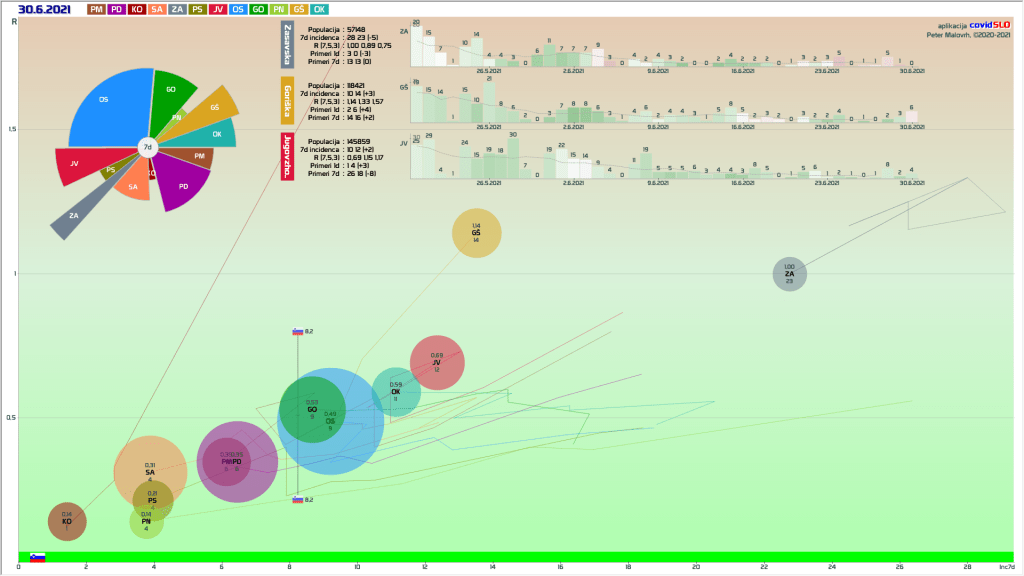Click the covidSLO application link
This screenshot has width=1024, height=576.
[x=990, y=26]
